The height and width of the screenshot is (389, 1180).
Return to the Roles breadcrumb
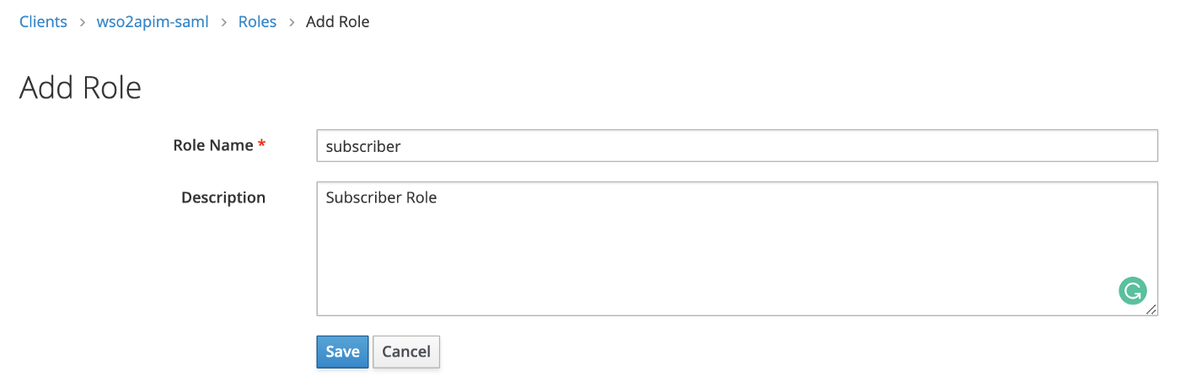coord(257,22)
